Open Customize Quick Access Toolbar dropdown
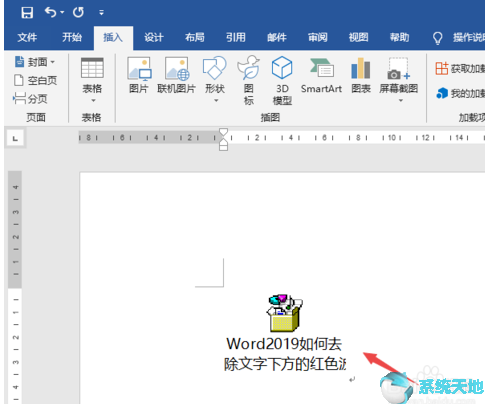 [101, 13]
